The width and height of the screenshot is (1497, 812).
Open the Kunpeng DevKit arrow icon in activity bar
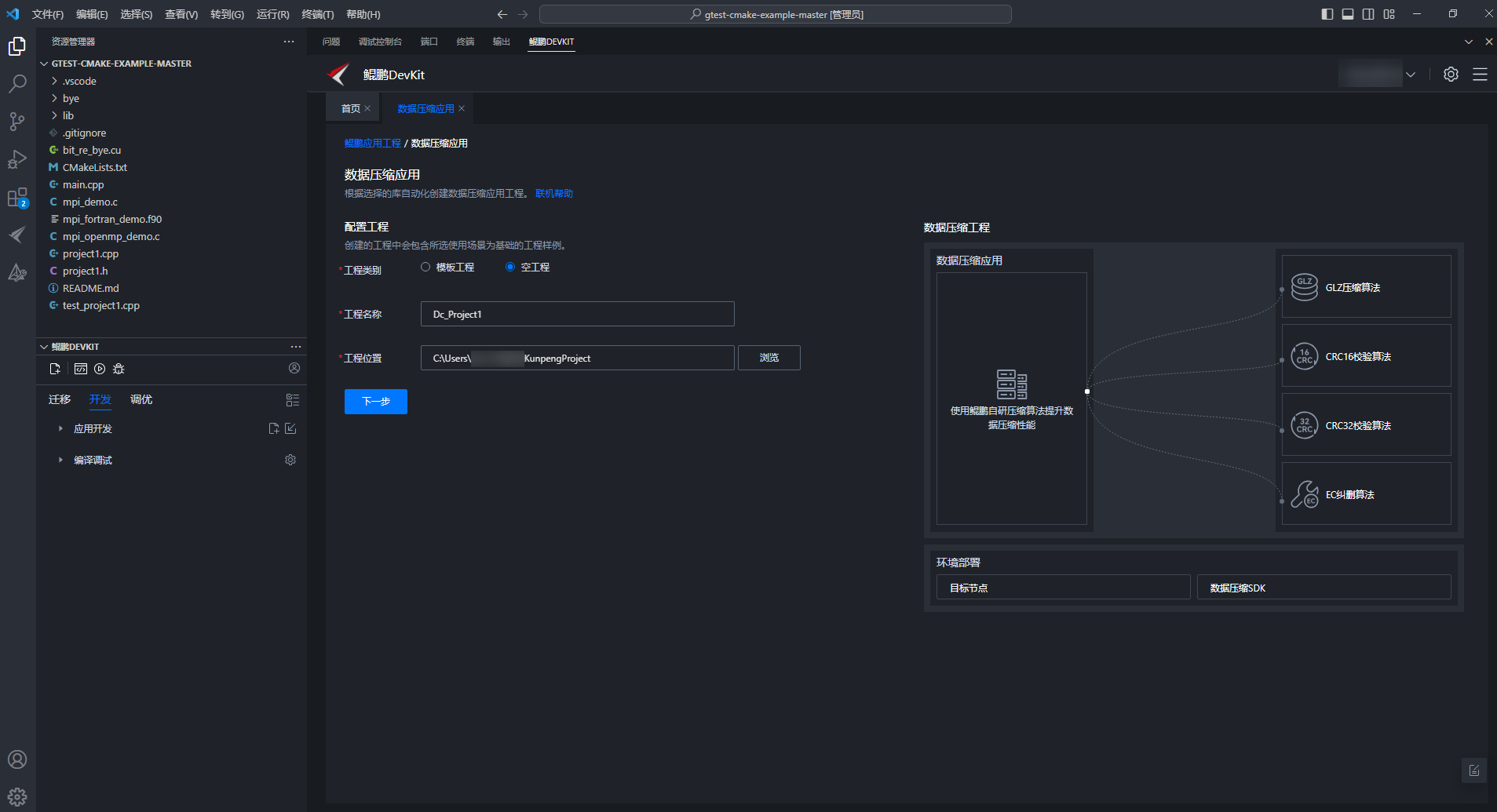click(x=17, y=235)
